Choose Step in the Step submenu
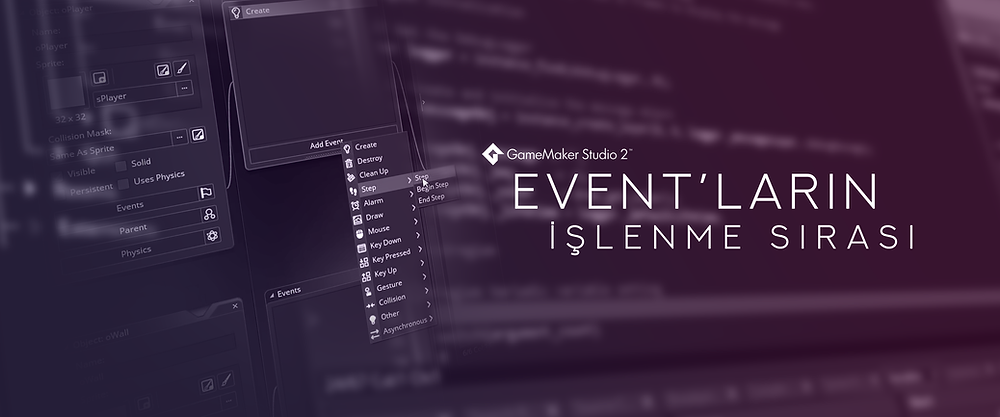Viewport: 1000px width, 417px height. coord(436,174)
